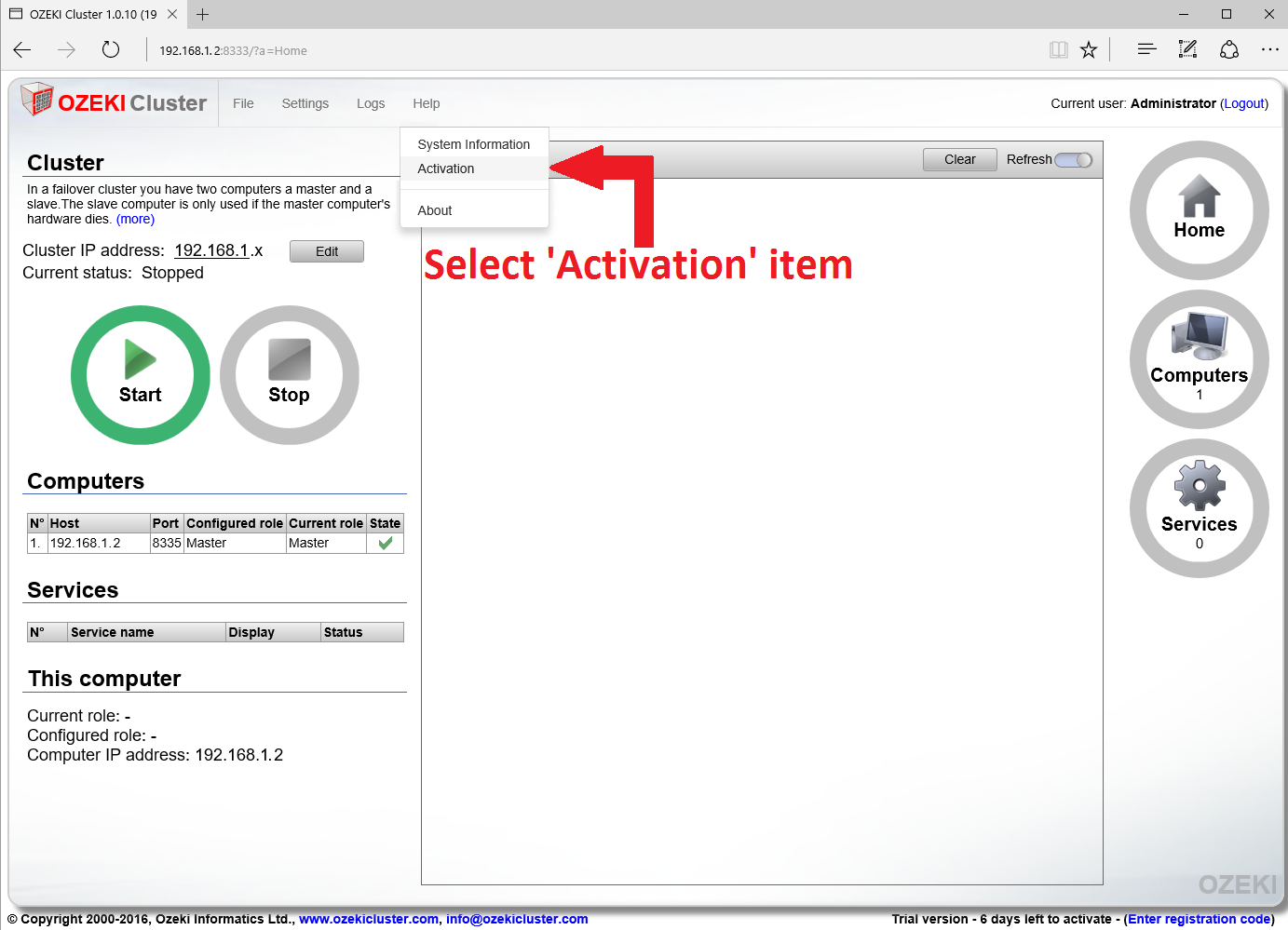Click the Port column header
Viewport: 1288px width, 930px height.
tap(167, 523)
